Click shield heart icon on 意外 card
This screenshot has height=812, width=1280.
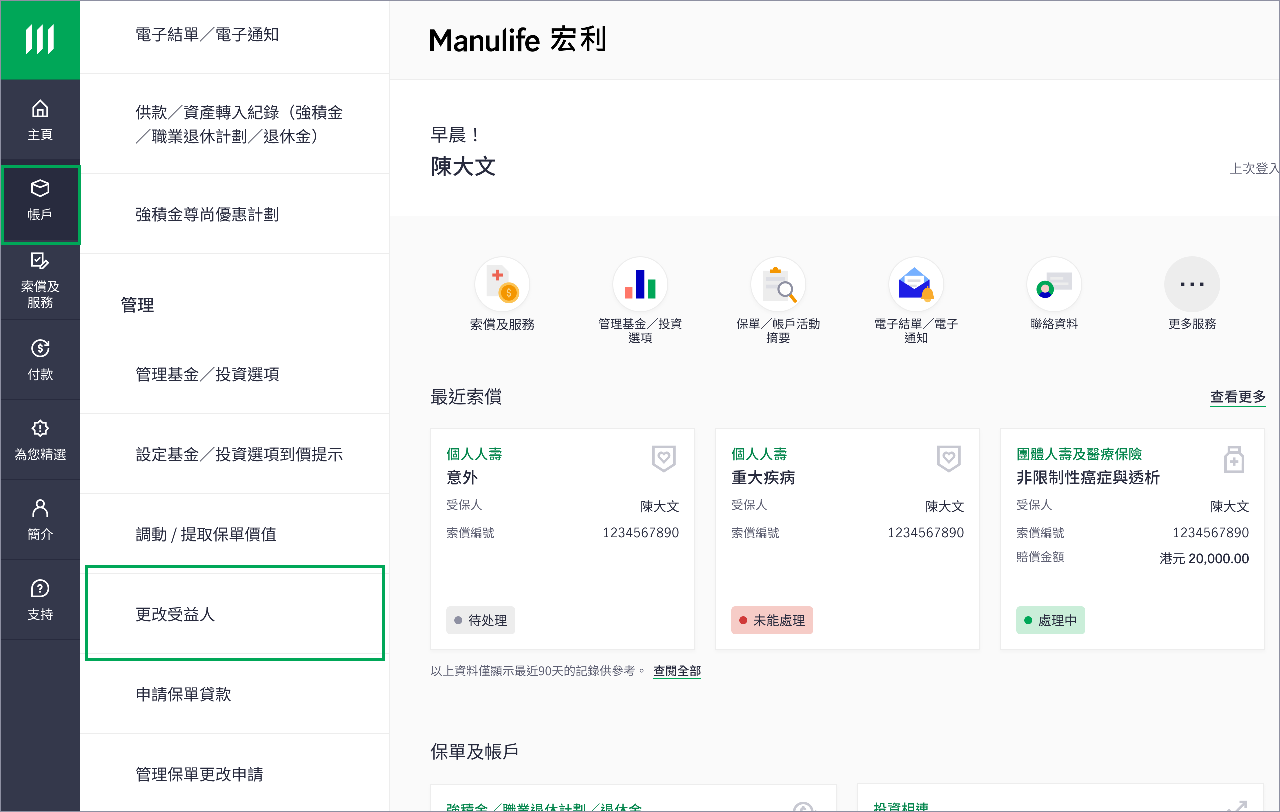664,459
